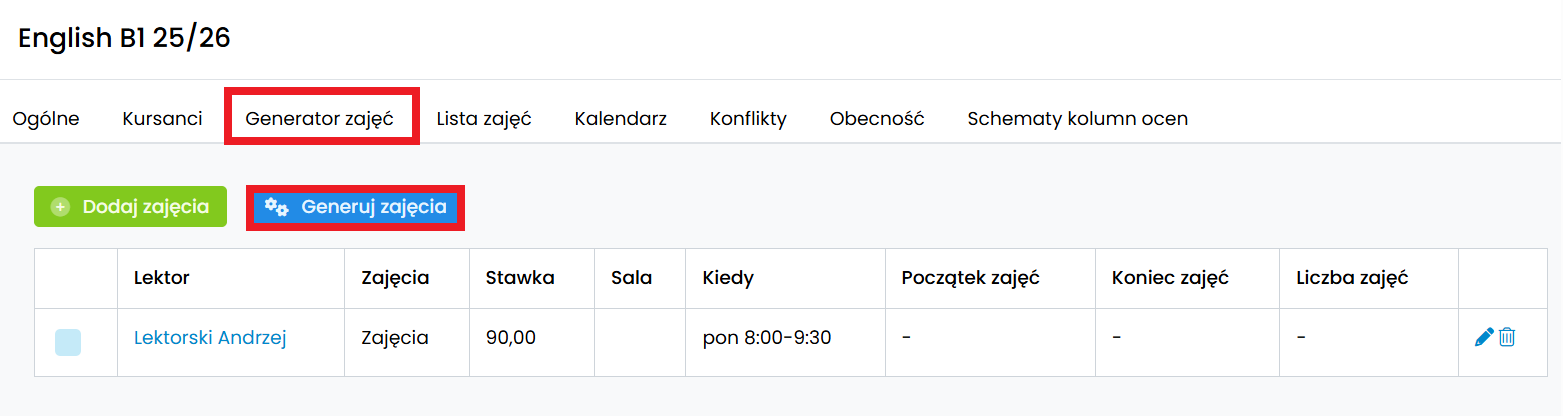Select the Generator zajęć tab
Screen dimensions: 1563x416
point(320,119)
